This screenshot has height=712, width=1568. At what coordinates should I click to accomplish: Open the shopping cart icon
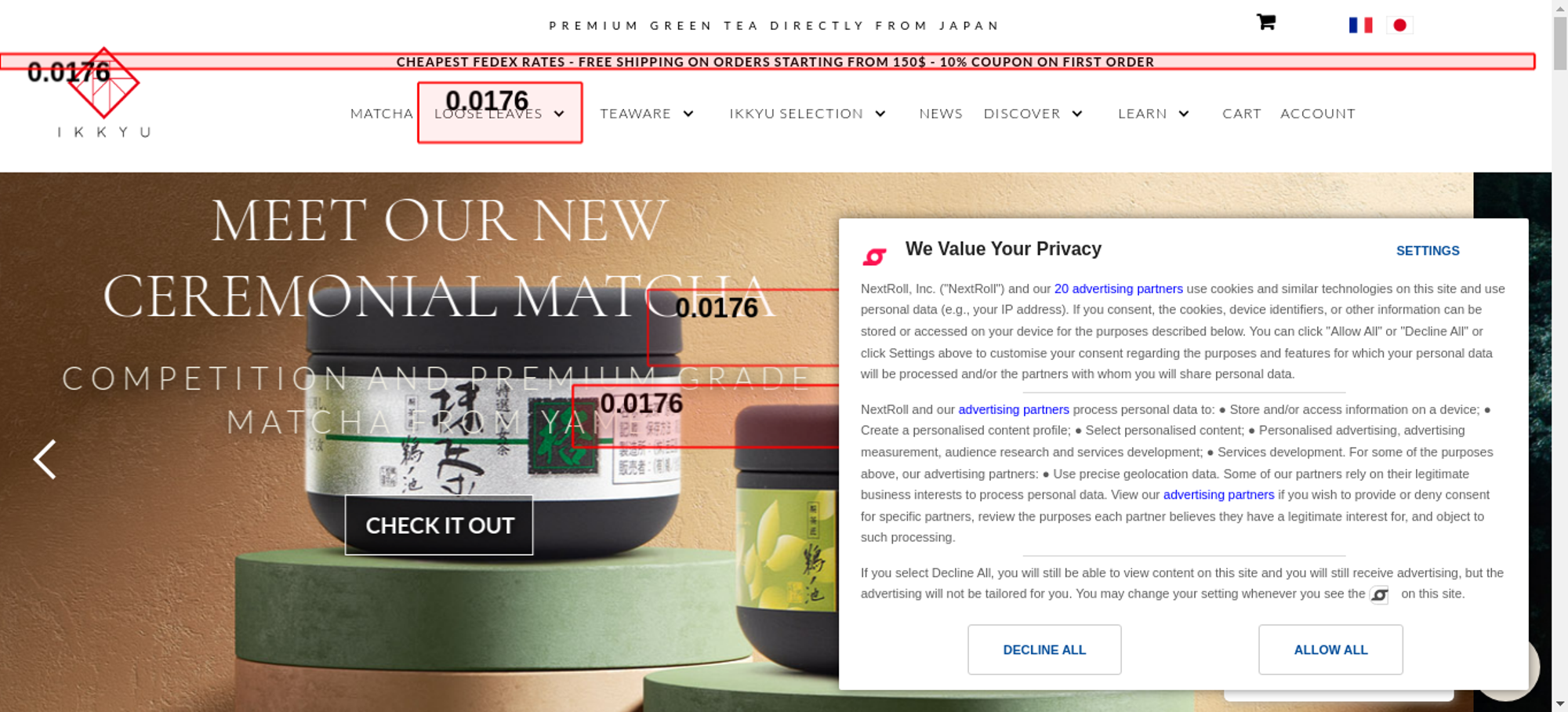point(1266,22)
